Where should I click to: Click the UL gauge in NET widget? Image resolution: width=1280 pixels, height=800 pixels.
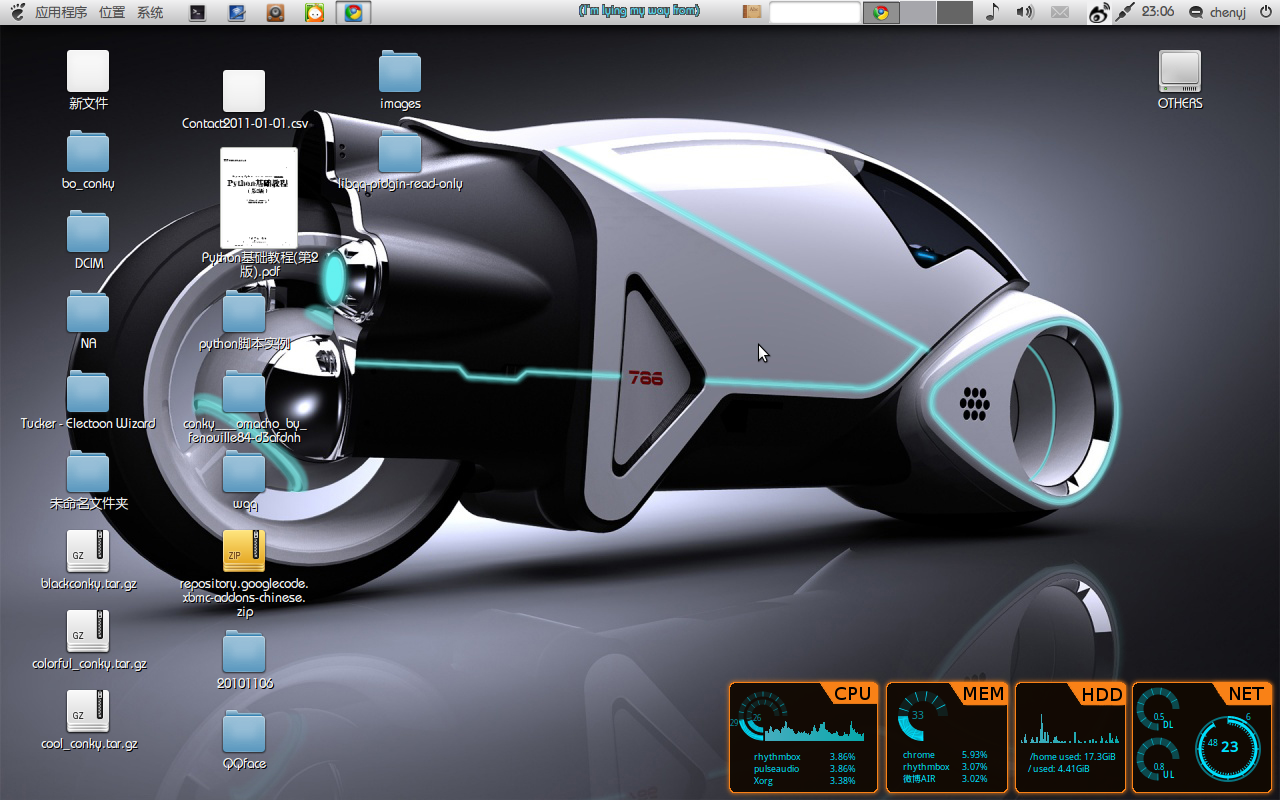(1158, 760)
